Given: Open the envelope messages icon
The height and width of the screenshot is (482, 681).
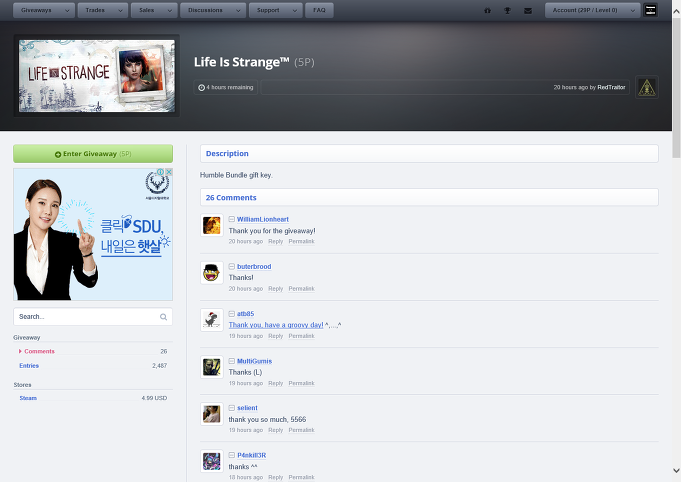Looking at the screenshot, I should point(528,10).
